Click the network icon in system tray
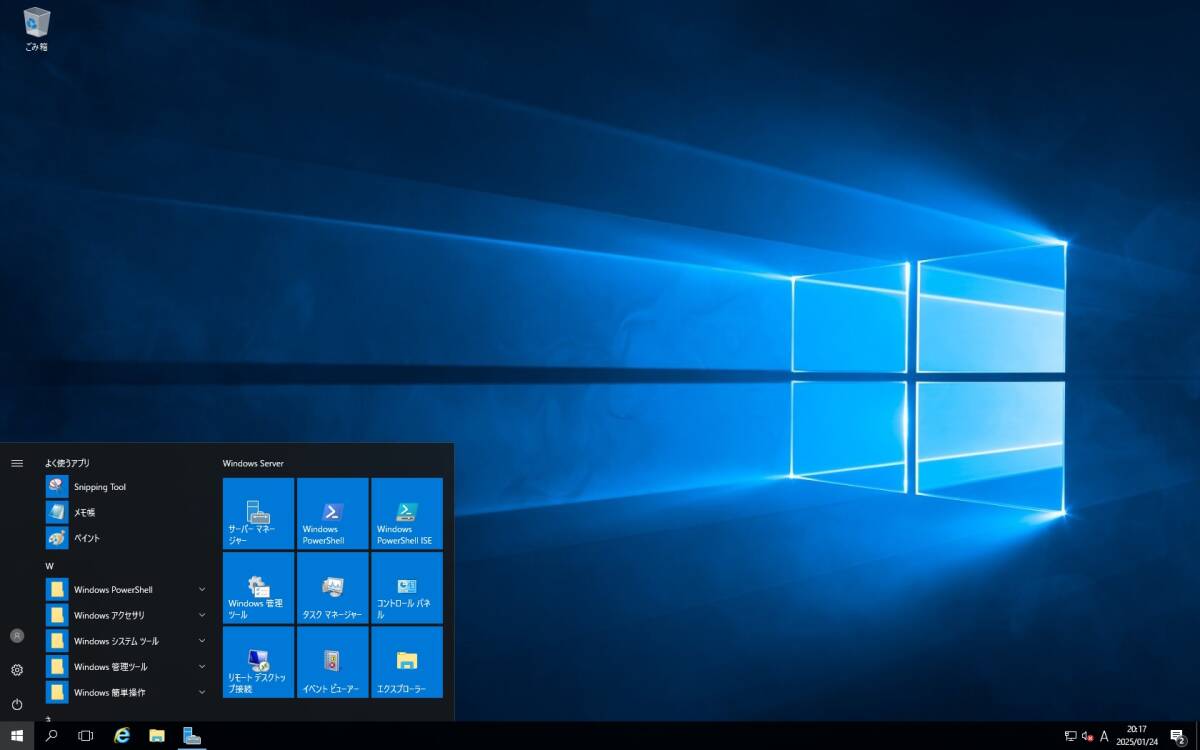Screen dimensions: 1200x750 (x=1071, y=736)
